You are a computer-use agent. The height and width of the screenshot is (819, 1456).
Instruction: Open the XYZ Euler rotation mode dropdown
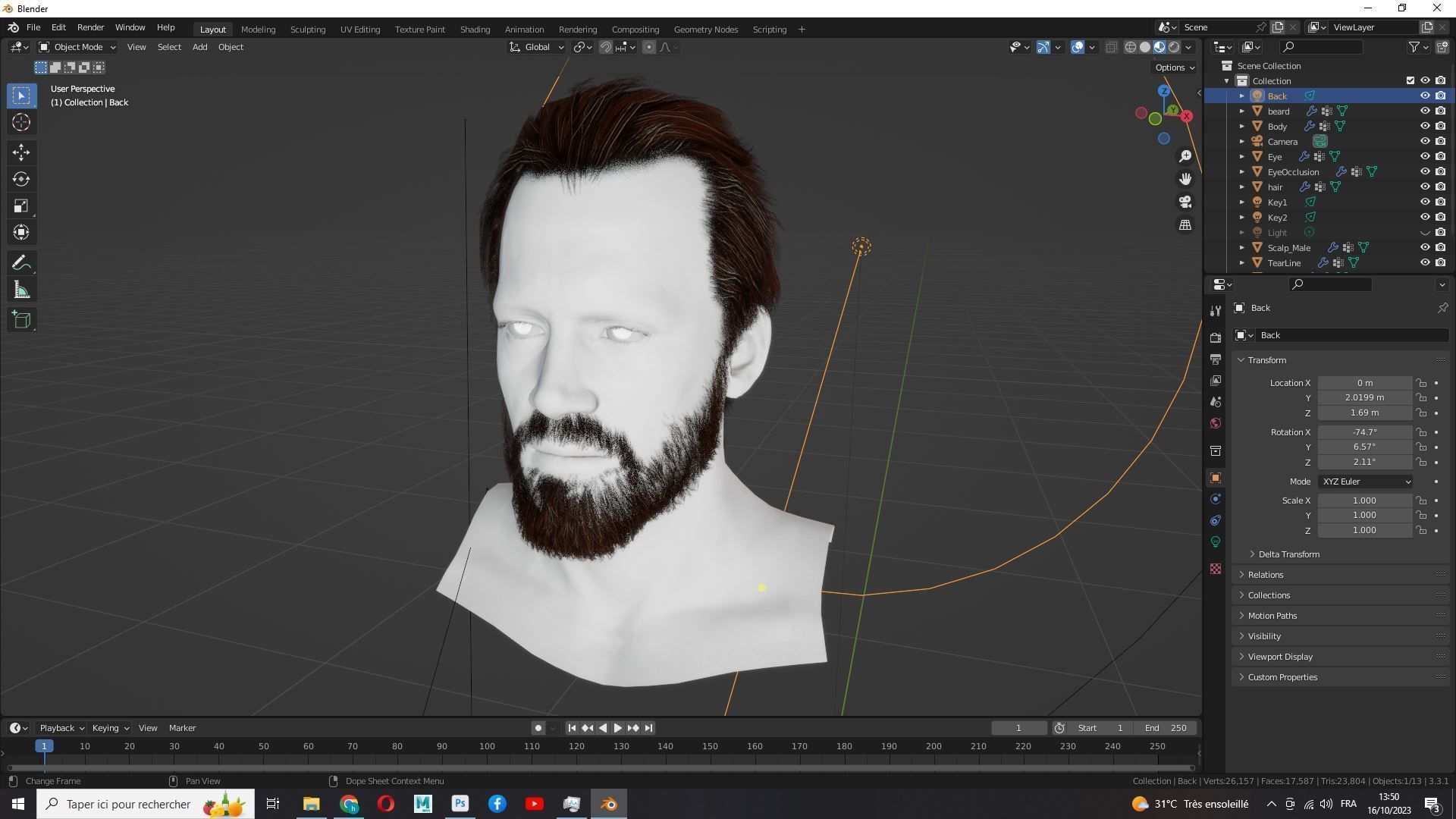[x=1365, y=482]
